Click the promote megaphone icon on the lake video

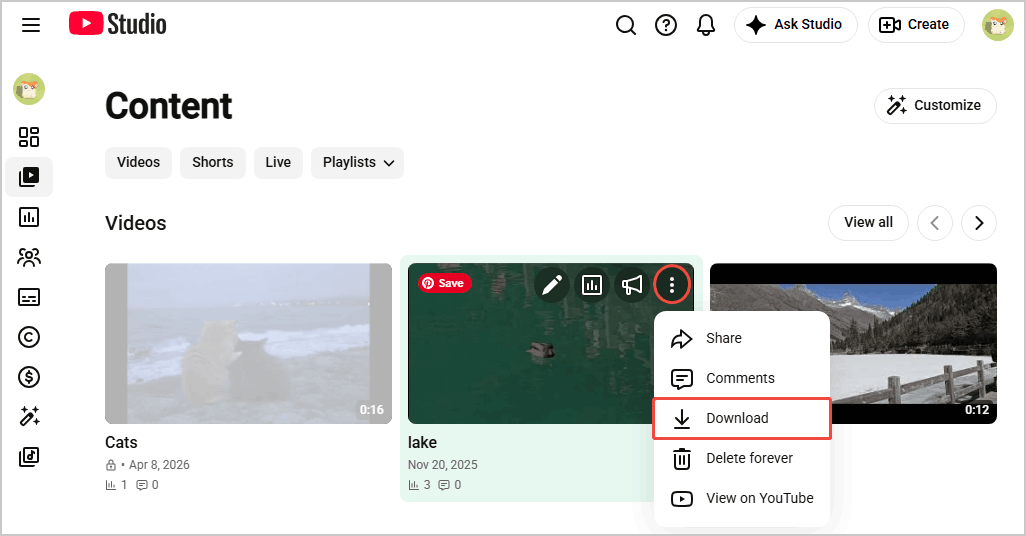(631, 285)
